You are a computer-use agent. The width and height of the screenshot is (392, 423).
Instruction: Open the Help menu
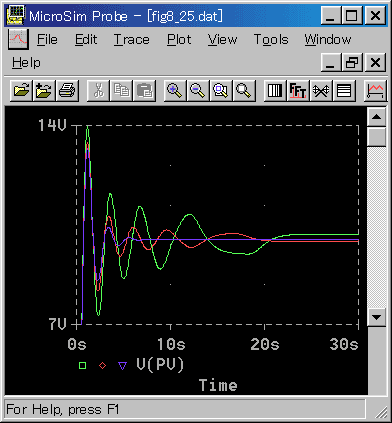pos(26,63)
